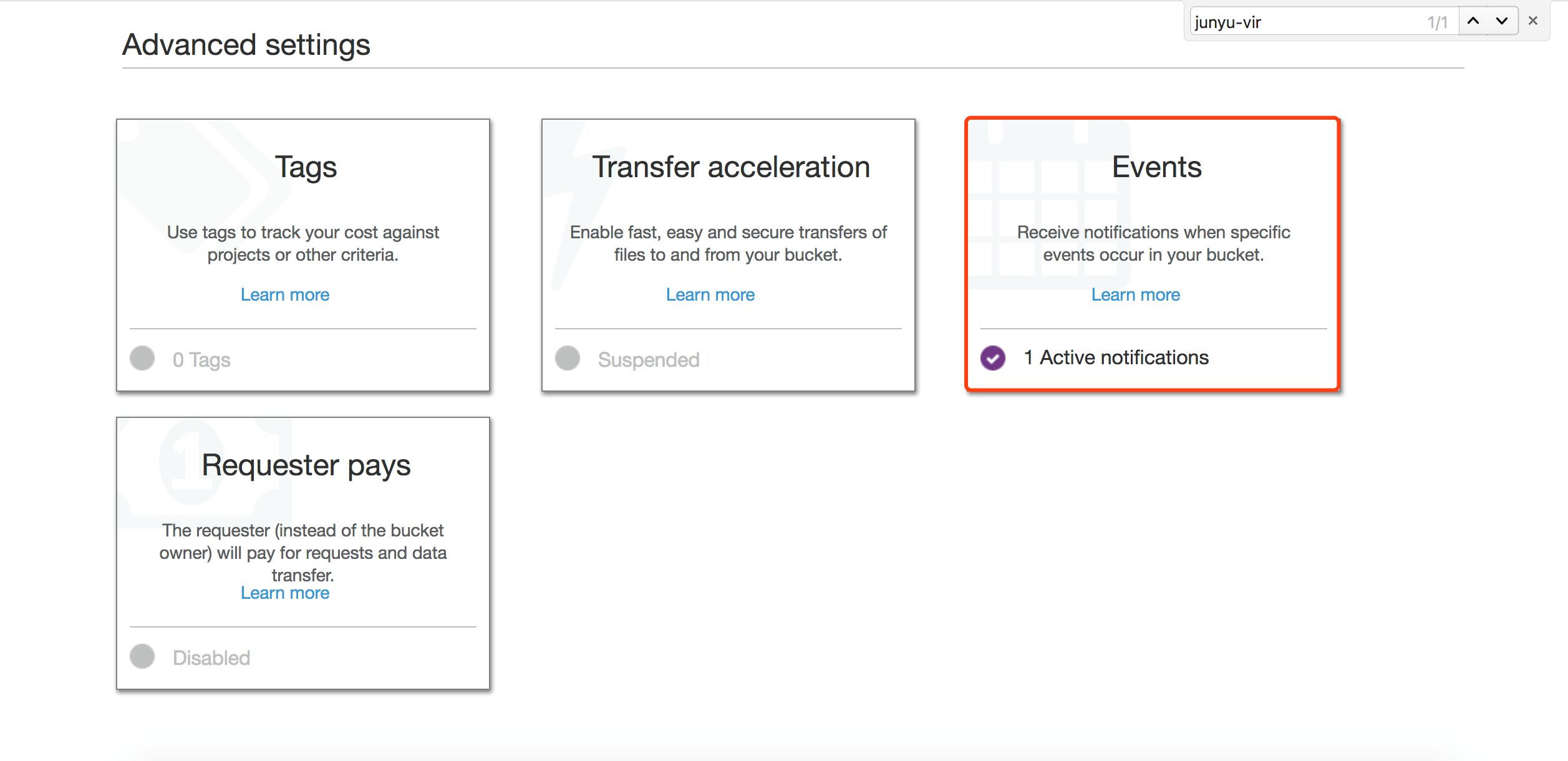Open the Events settings card
Viewport: 1568px width, 761px height.
pos(1153,254)
